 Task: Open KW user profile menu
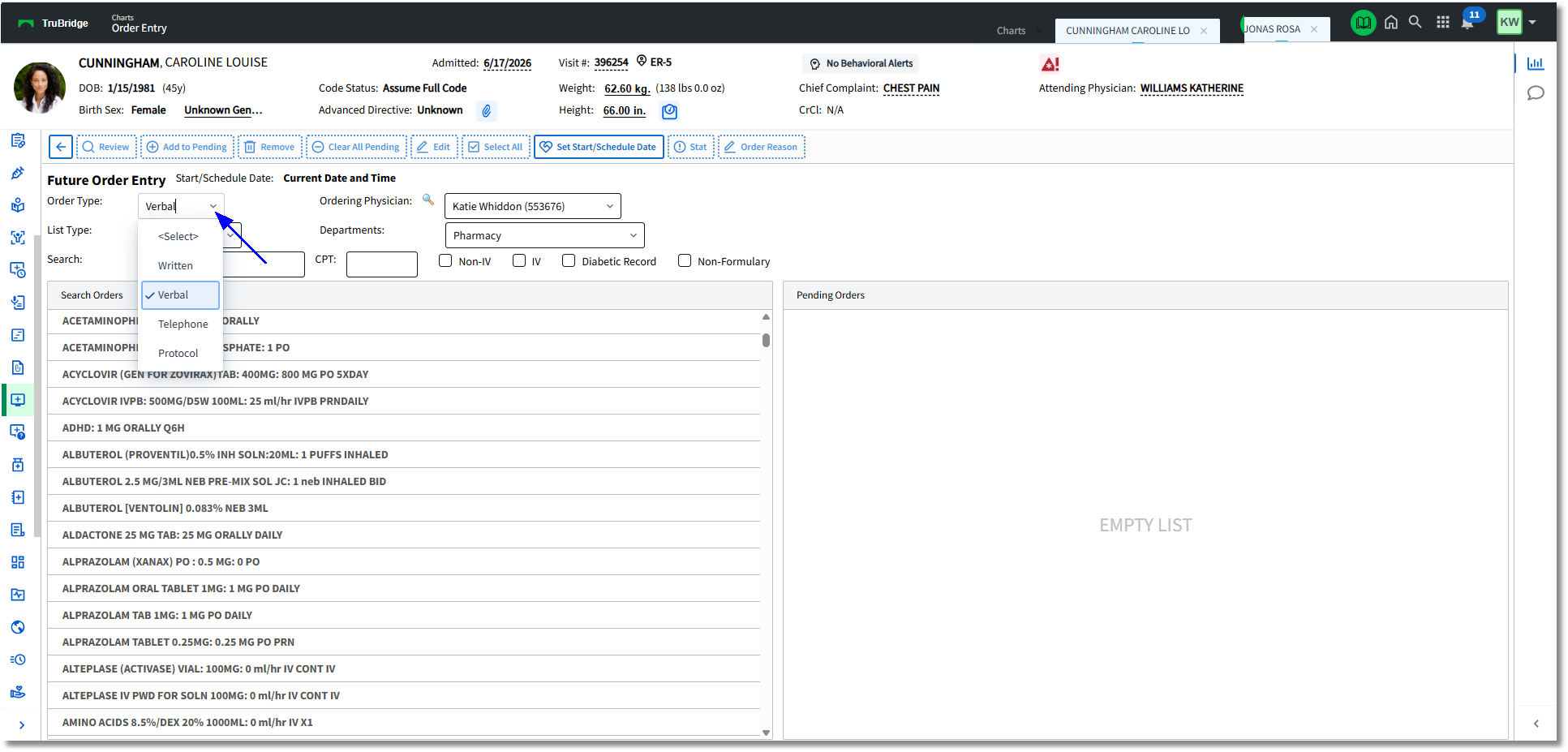click(x=1516, y=22)
